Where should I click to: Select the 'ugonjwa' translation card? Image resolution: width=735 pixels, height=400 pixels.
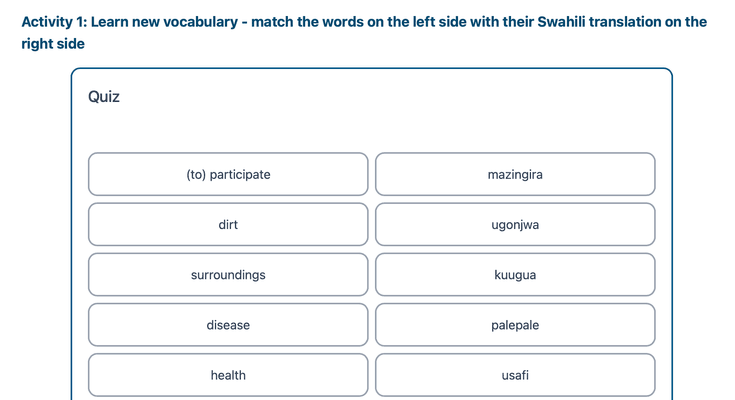pos(515,224)
